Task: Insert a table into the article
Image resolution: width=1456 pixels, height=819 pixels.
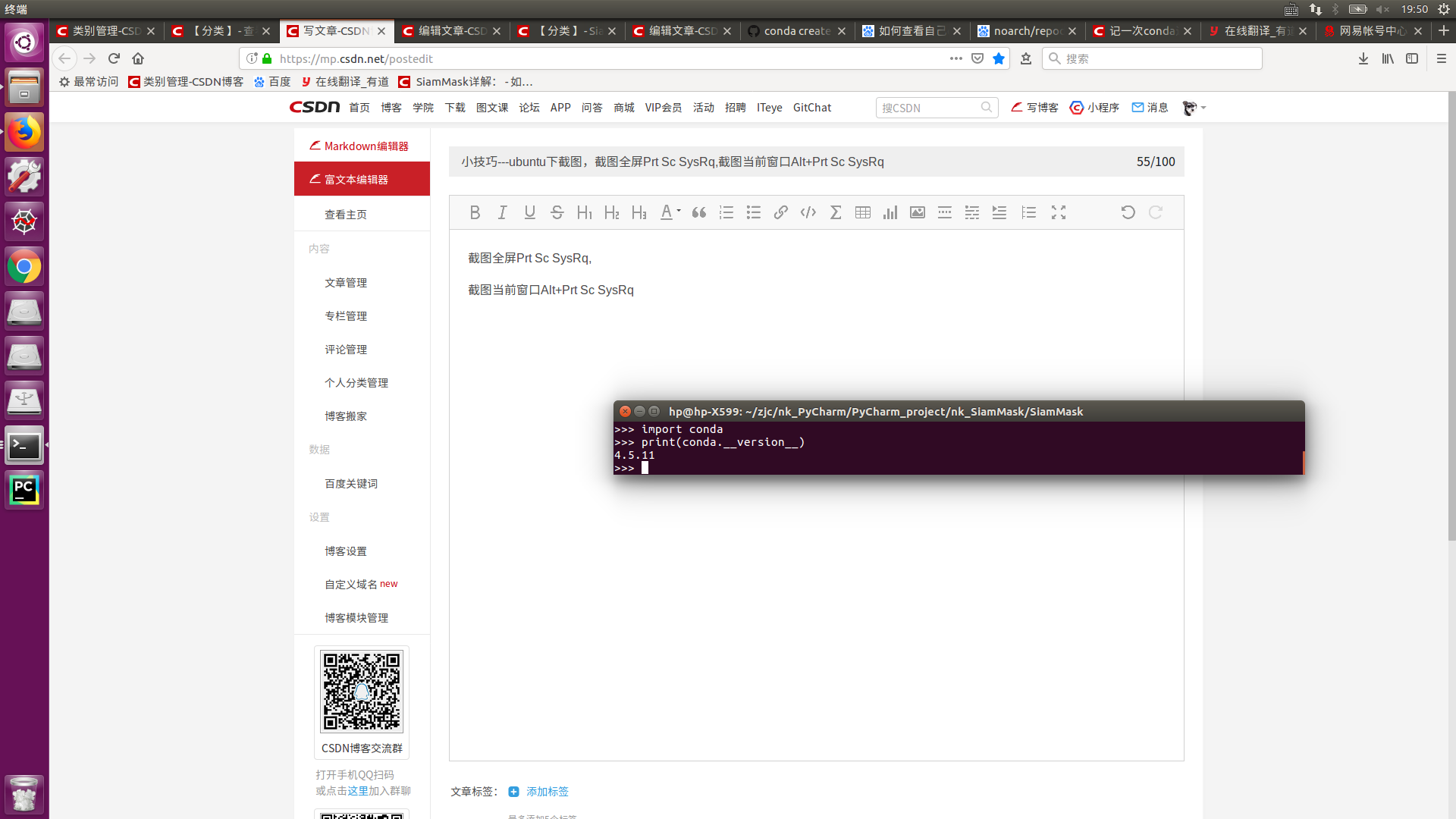Action: (862, 212)
